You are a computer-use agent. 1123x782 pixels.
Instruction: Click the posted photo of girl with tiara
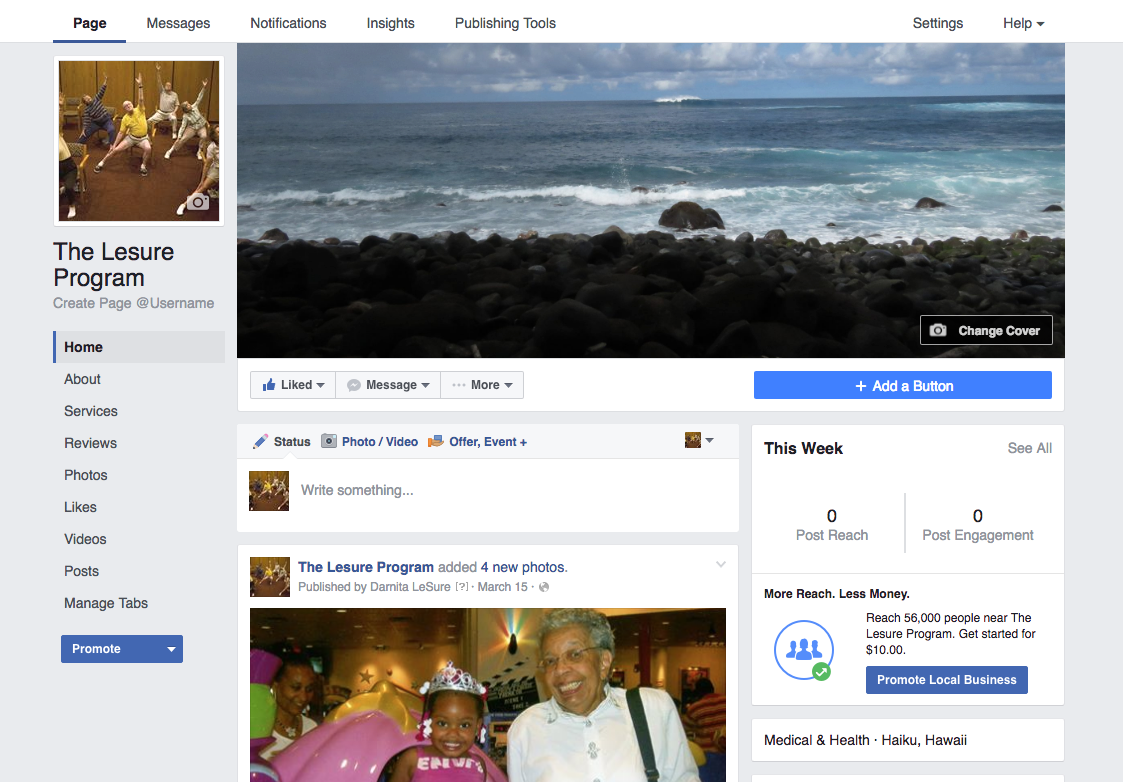pyautogui.click(x=488, y=695)
